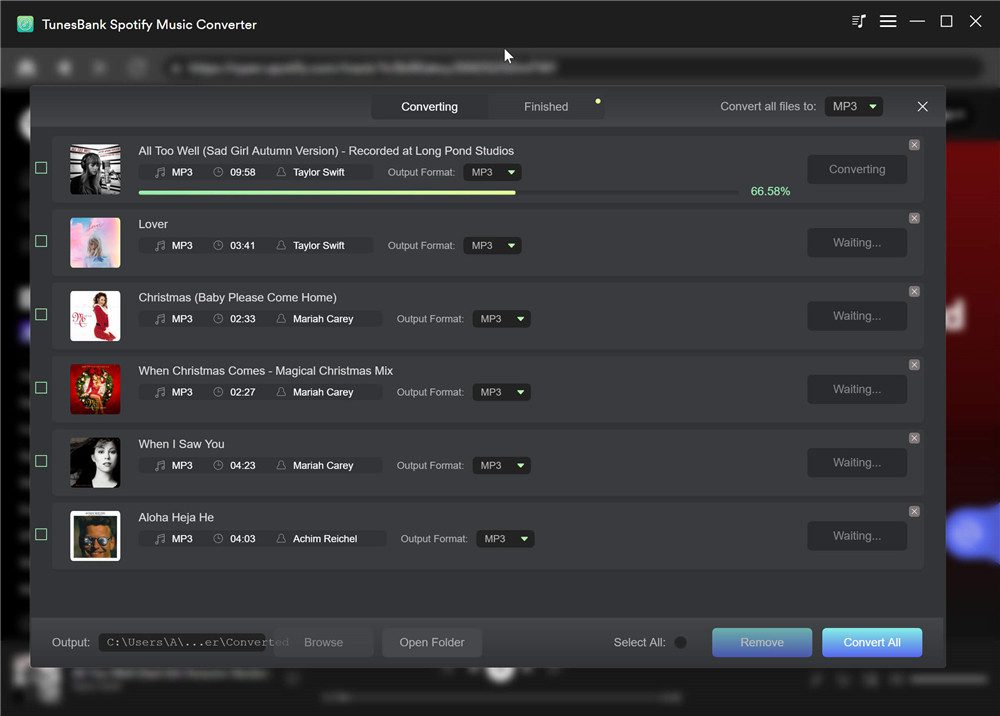The width and height of the screenshot is (1000, 716).
Task: Select the Aloha Heja He checkbox
Action: [41, 534]
